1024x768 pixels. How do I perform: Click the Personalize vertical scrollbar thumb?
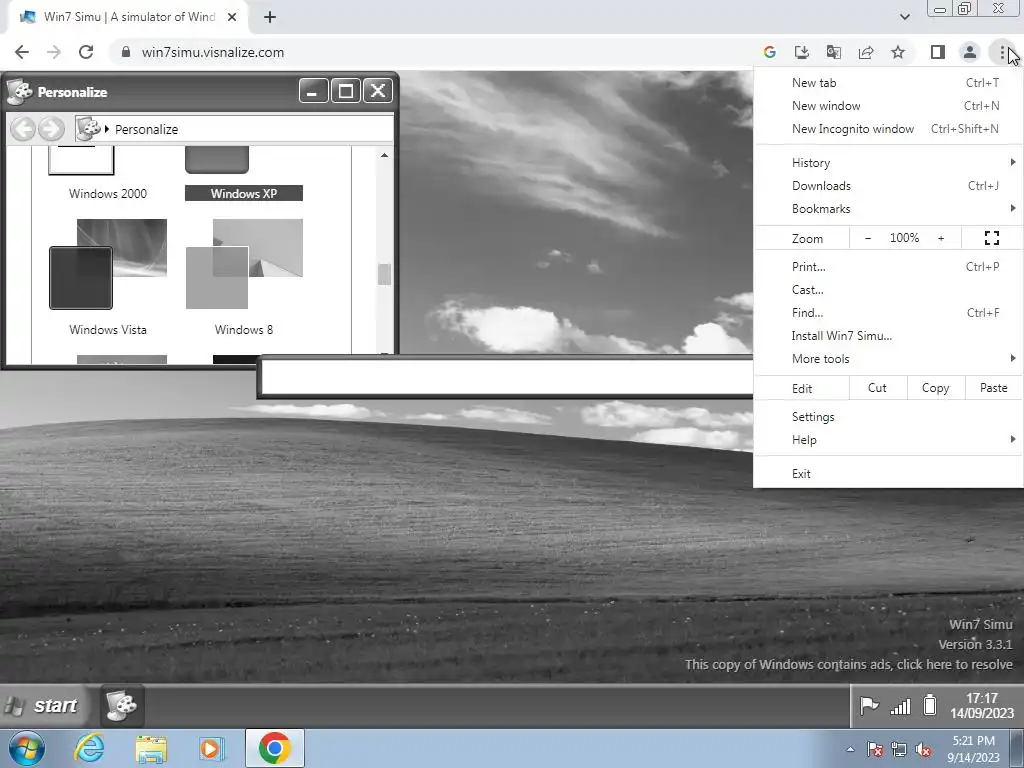[385, 274]
